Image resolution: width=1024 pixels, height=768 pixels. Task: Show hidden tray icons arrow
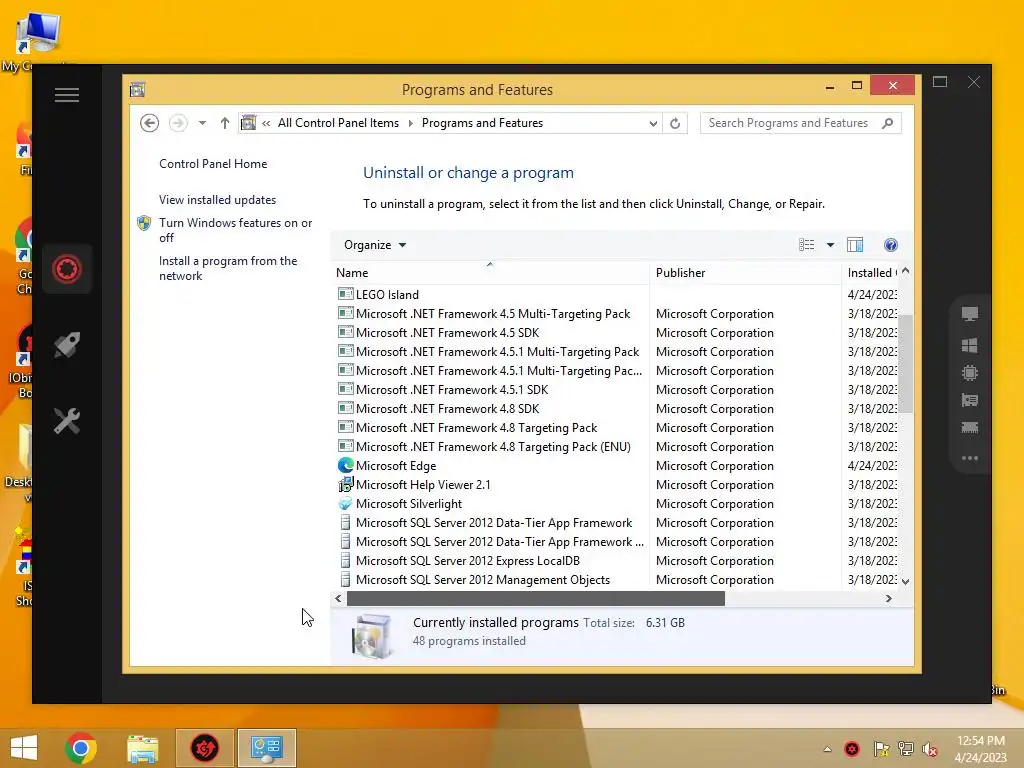click(x=827, y=749)
